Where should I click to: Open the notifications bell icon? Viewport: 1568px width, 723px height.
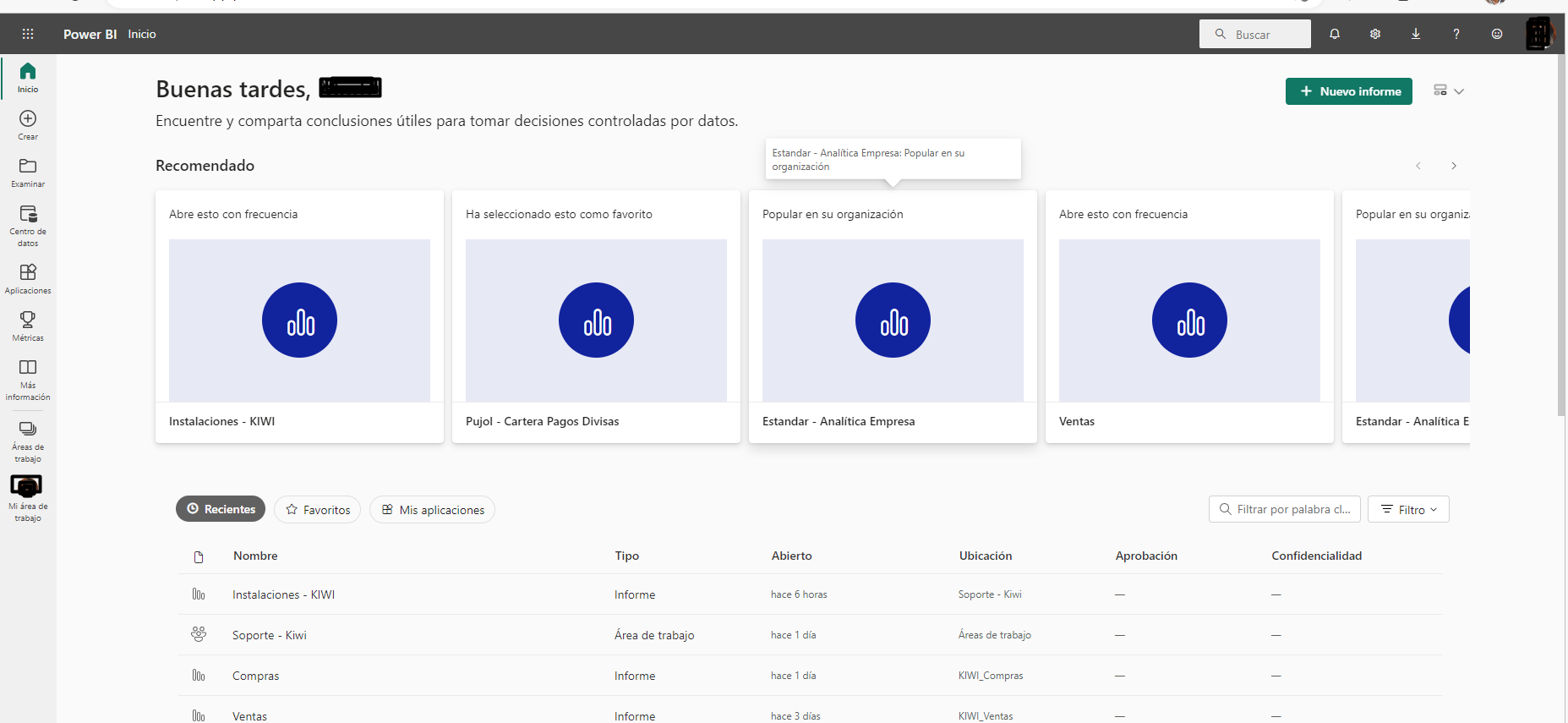coord(1335,34)
